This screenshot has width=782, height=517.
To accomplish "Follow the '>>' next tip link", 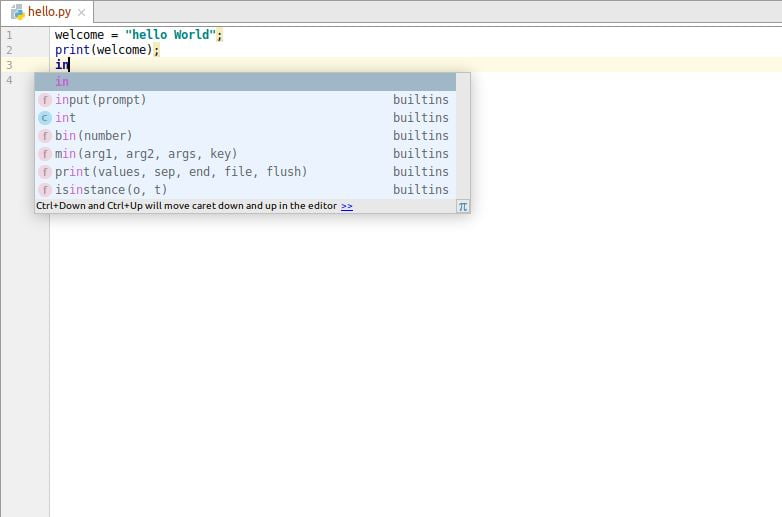I will click(347, 206).
